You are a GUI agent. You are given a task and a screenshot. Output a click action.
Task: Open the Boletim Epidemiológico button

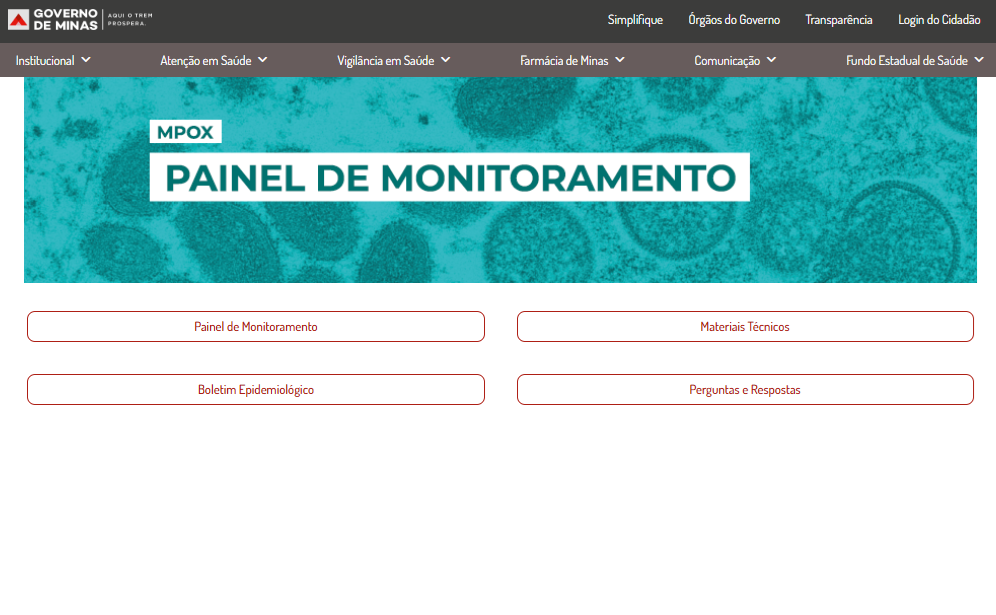(x=256, y=390)
